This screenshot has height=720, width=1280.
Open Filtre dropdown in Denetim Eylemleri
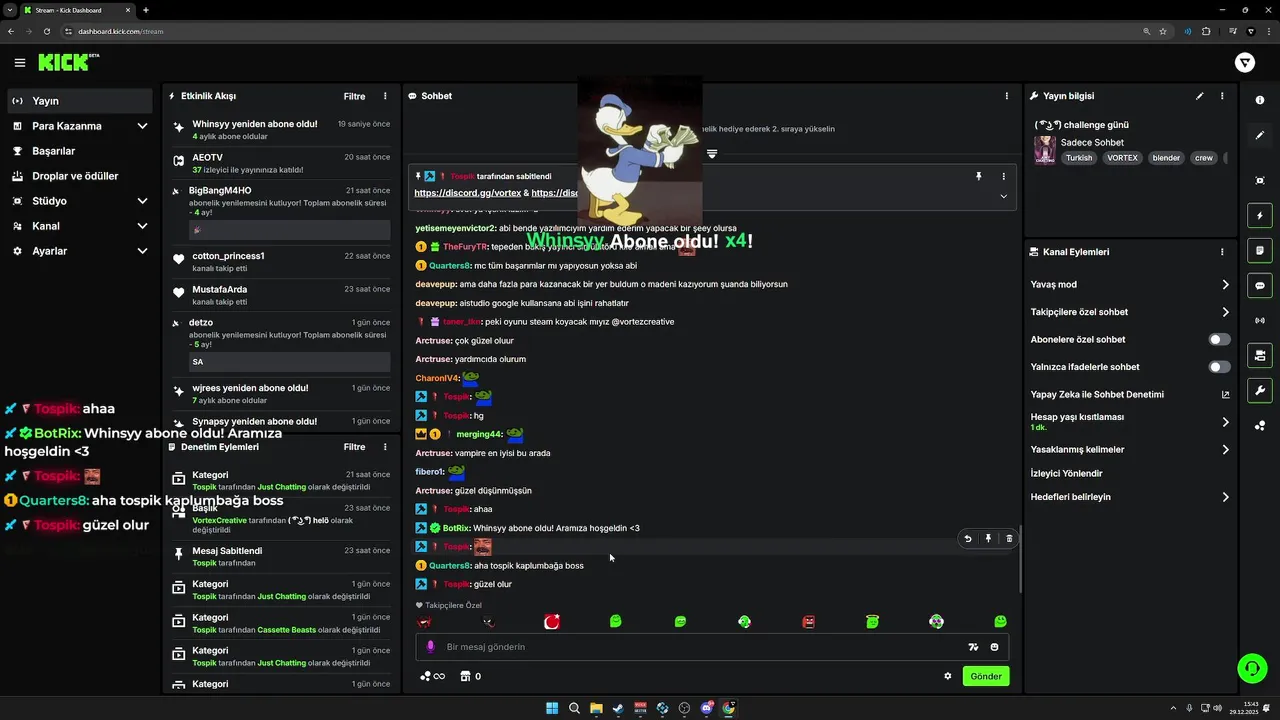coord(354,447)
